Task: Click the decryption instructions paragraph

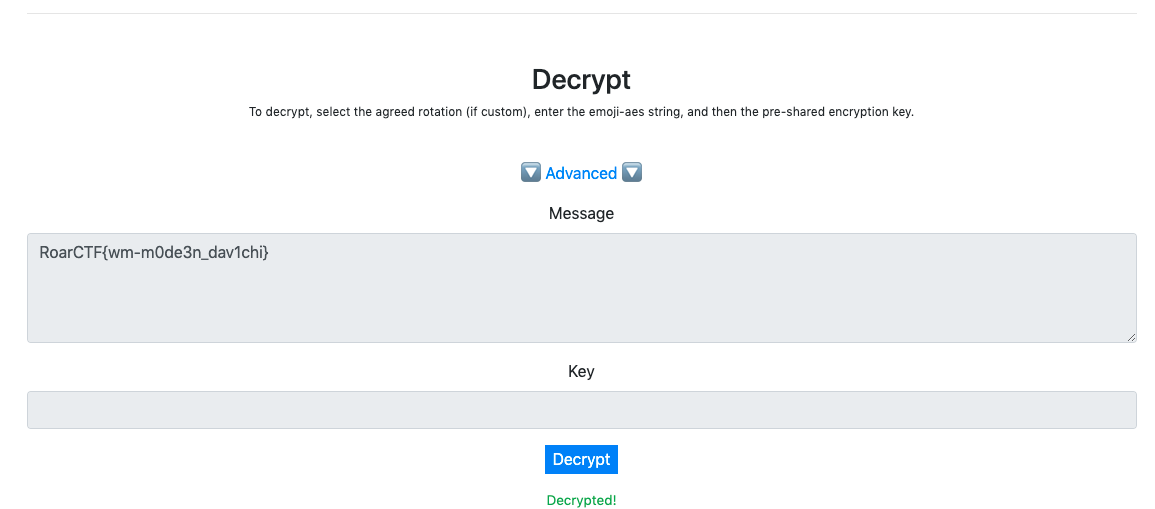Action: pos(581,112)
